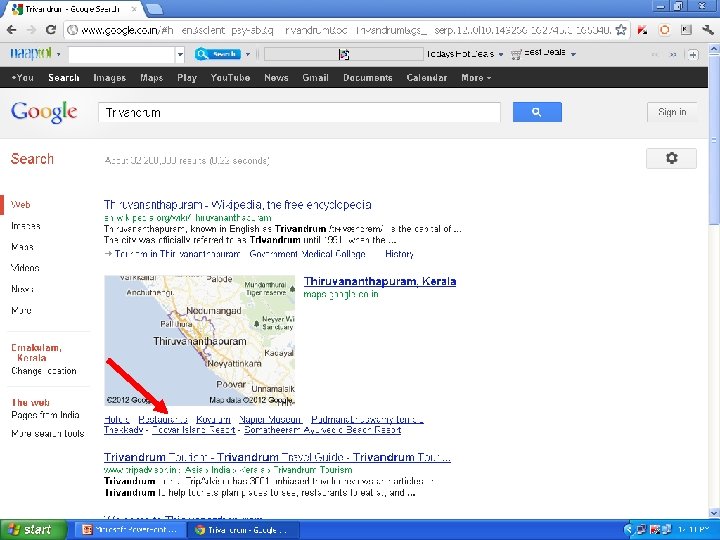Open News in the black Google bar
Screen dimensions: 720x540
[x=276, y=78]
